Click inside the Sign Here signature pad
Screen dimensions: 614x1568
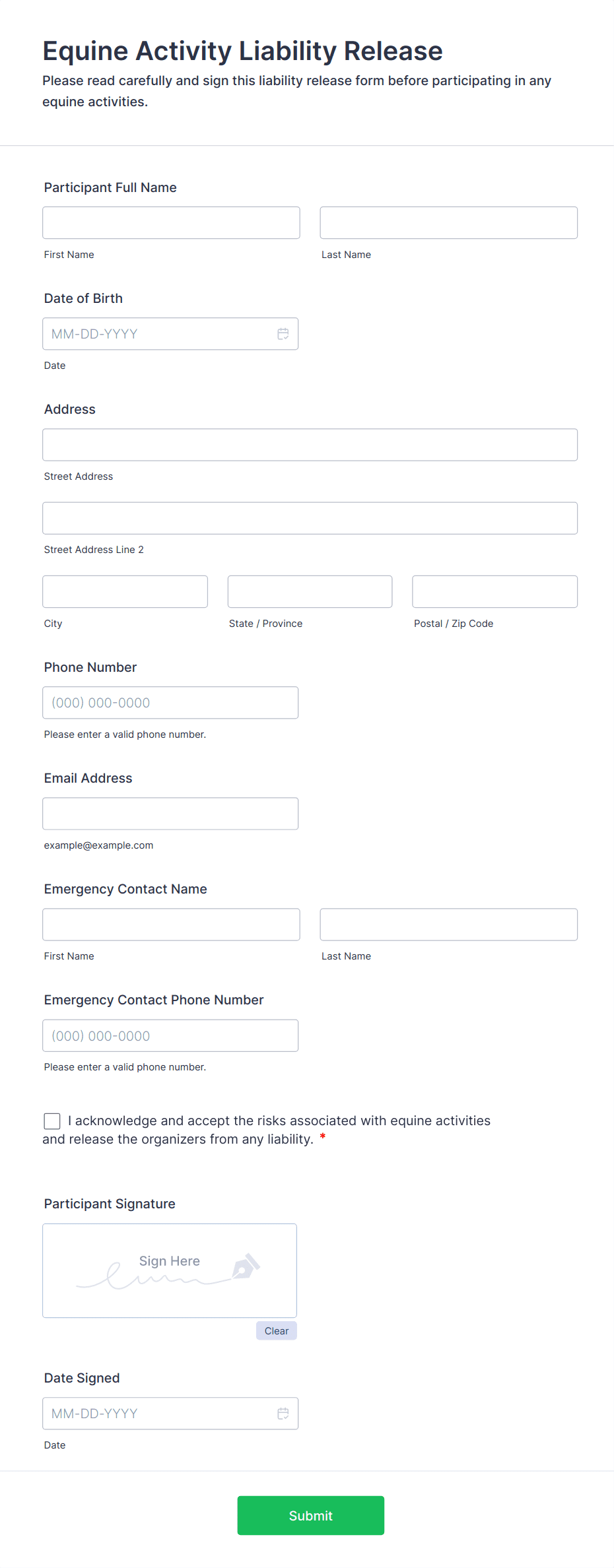point(169,1270)
